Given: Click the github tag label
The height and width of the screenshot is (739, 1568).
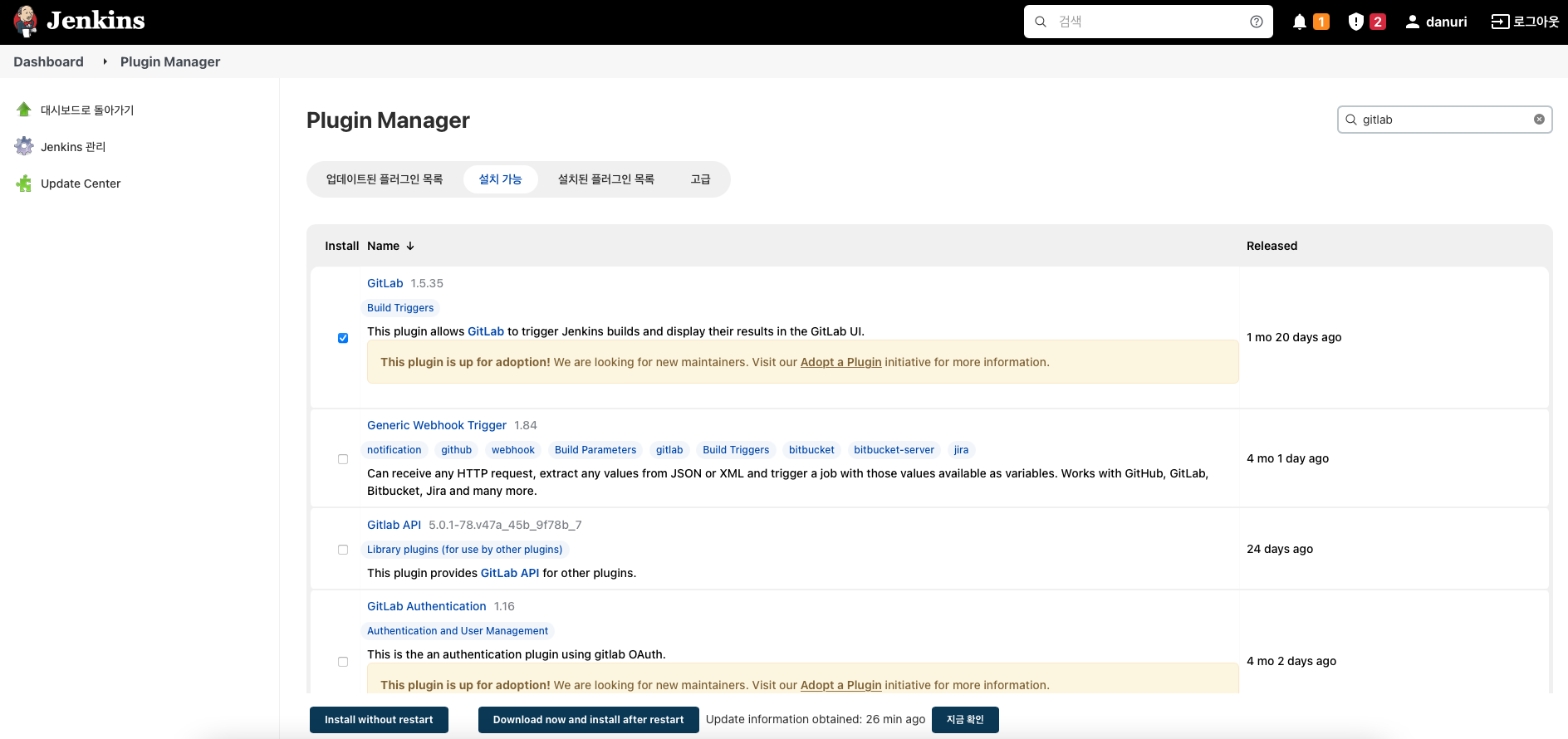Looking at the screenshot, I should pos(457,450).
